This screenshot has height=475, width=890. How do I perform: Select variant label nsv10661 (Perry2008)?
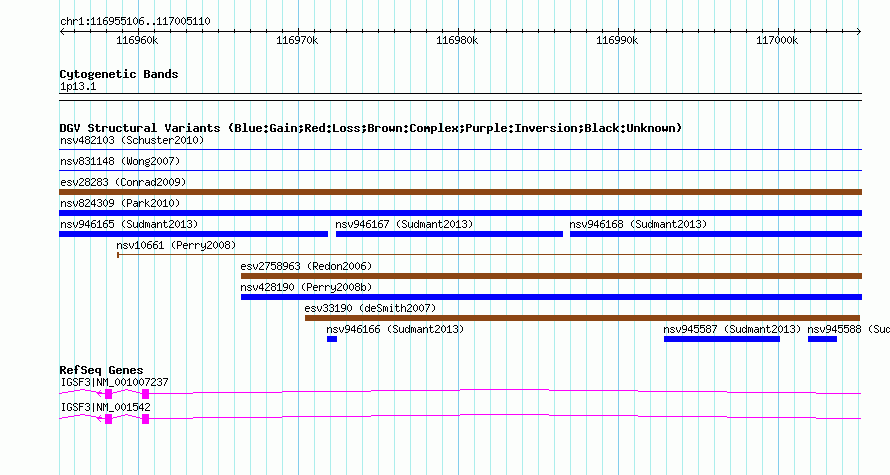click(x=176, y=245)
